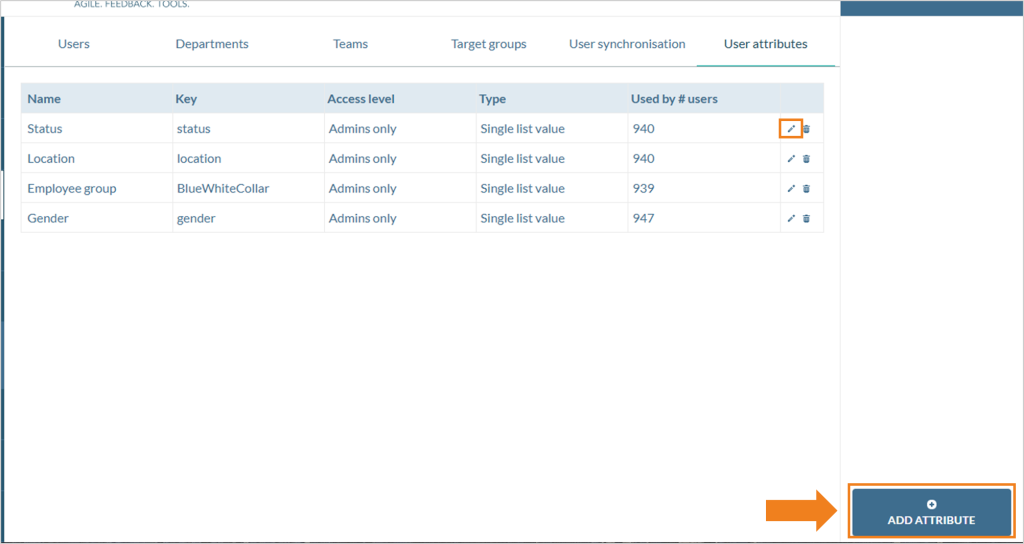Screen dimensions: 1024x544
Task: Delete the Employee group attribute trash icon
Action: 807,188
